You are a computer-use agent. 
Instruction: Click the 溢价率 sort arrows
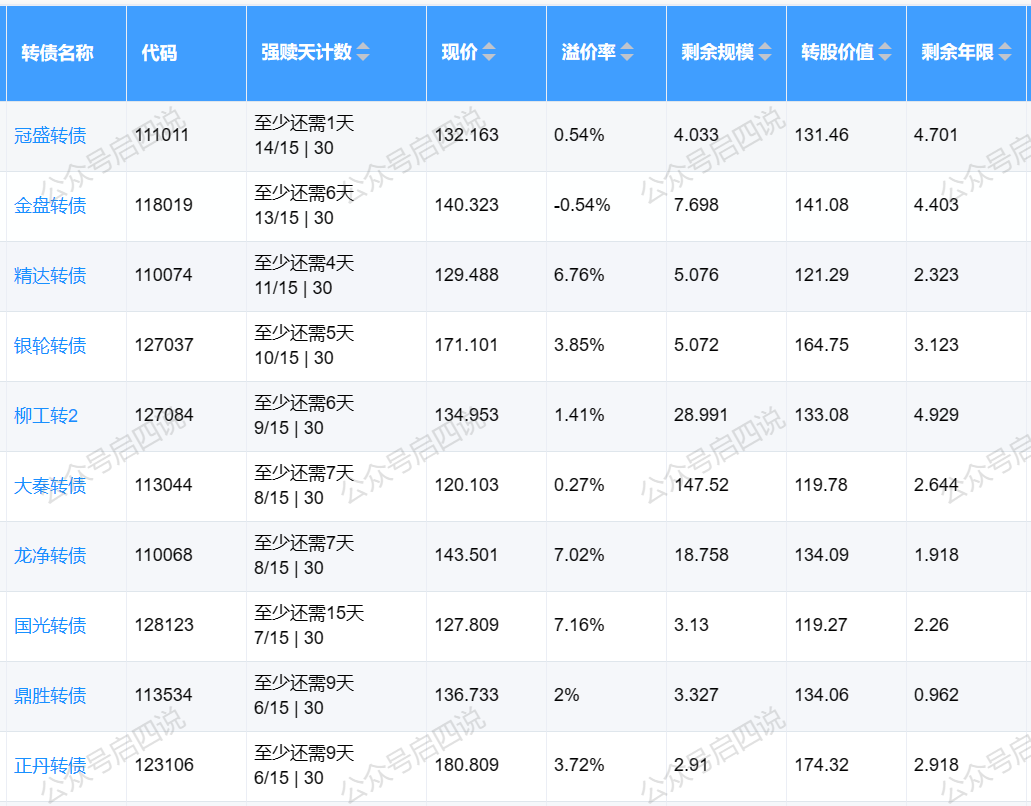[626, 53]
